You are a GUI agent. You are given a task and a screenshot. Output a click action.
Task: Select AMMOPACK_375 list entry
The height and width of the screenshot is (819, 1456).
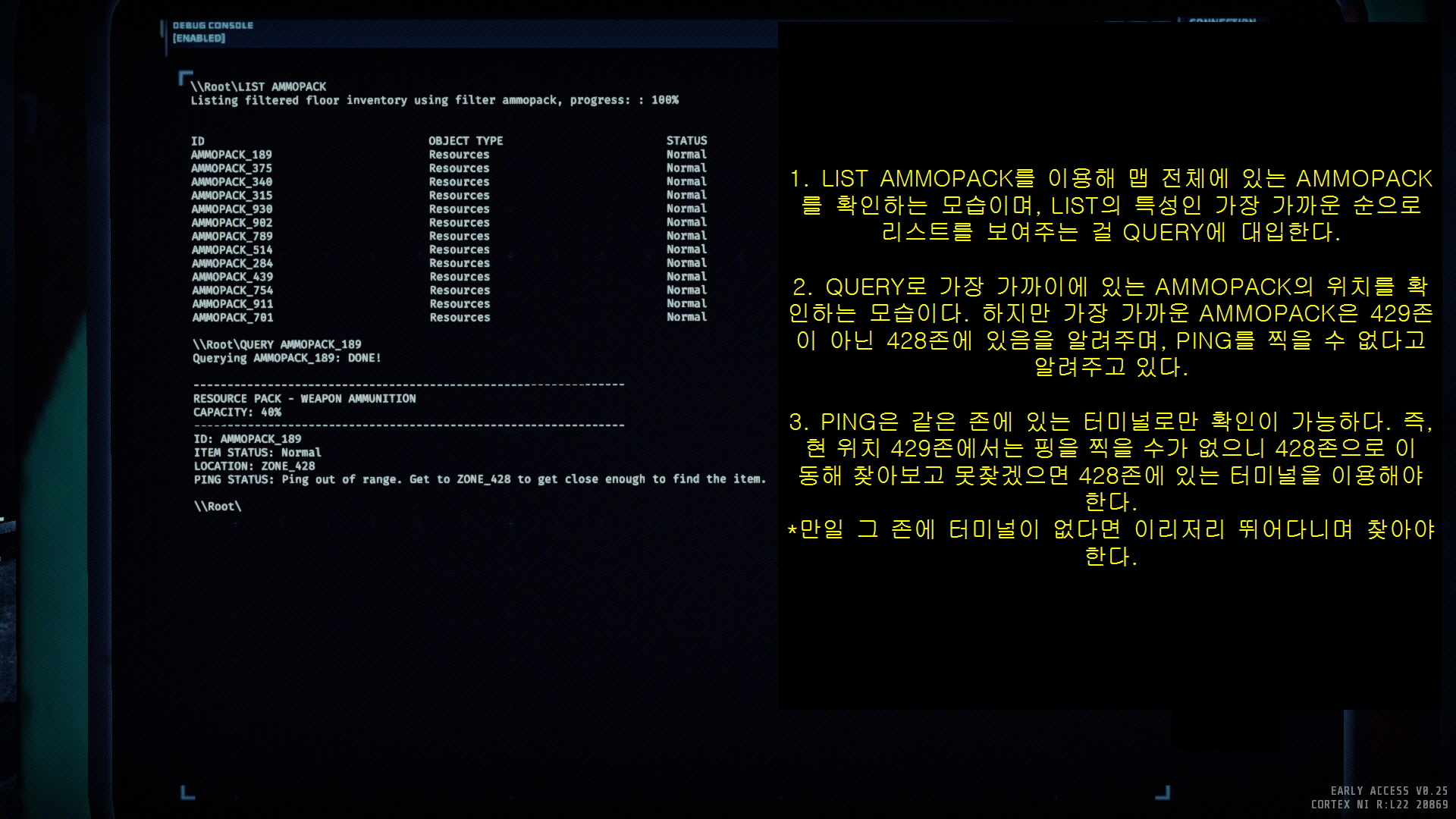[x=231, y=168]
